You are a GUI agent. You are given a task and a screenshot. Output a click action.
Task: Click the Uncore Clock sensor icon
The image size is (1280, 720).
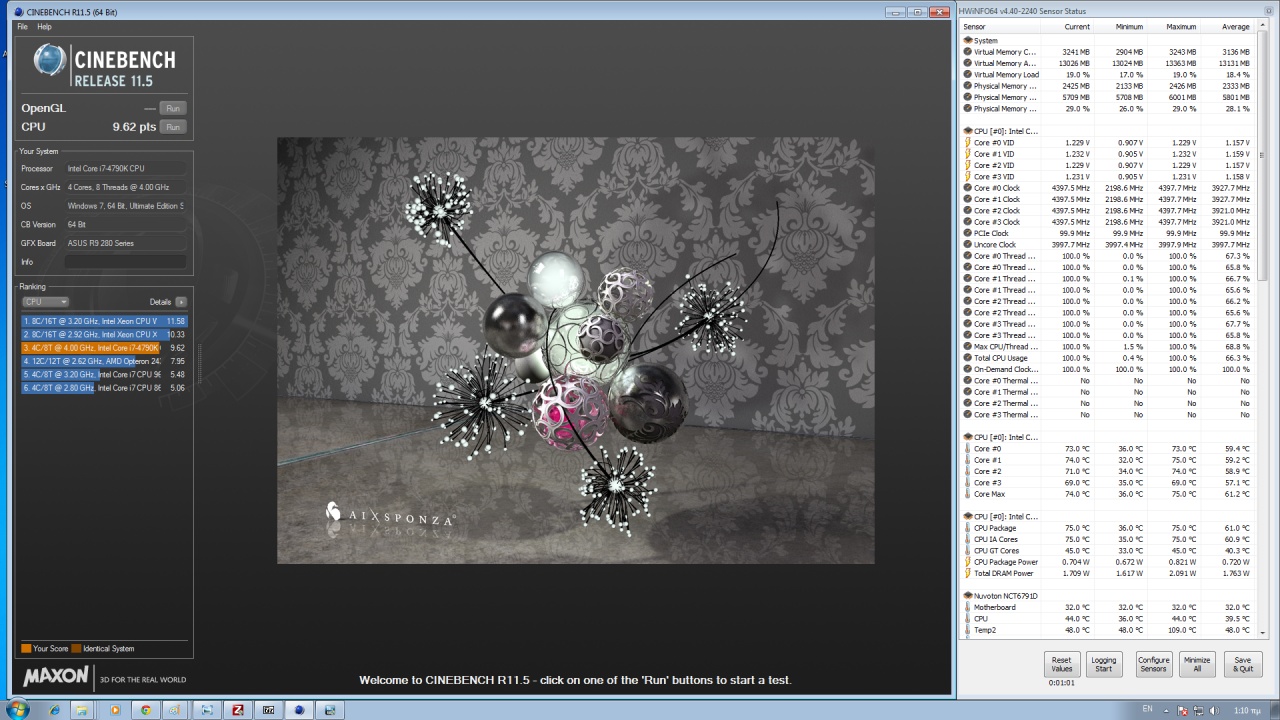(x=968, y=245)
